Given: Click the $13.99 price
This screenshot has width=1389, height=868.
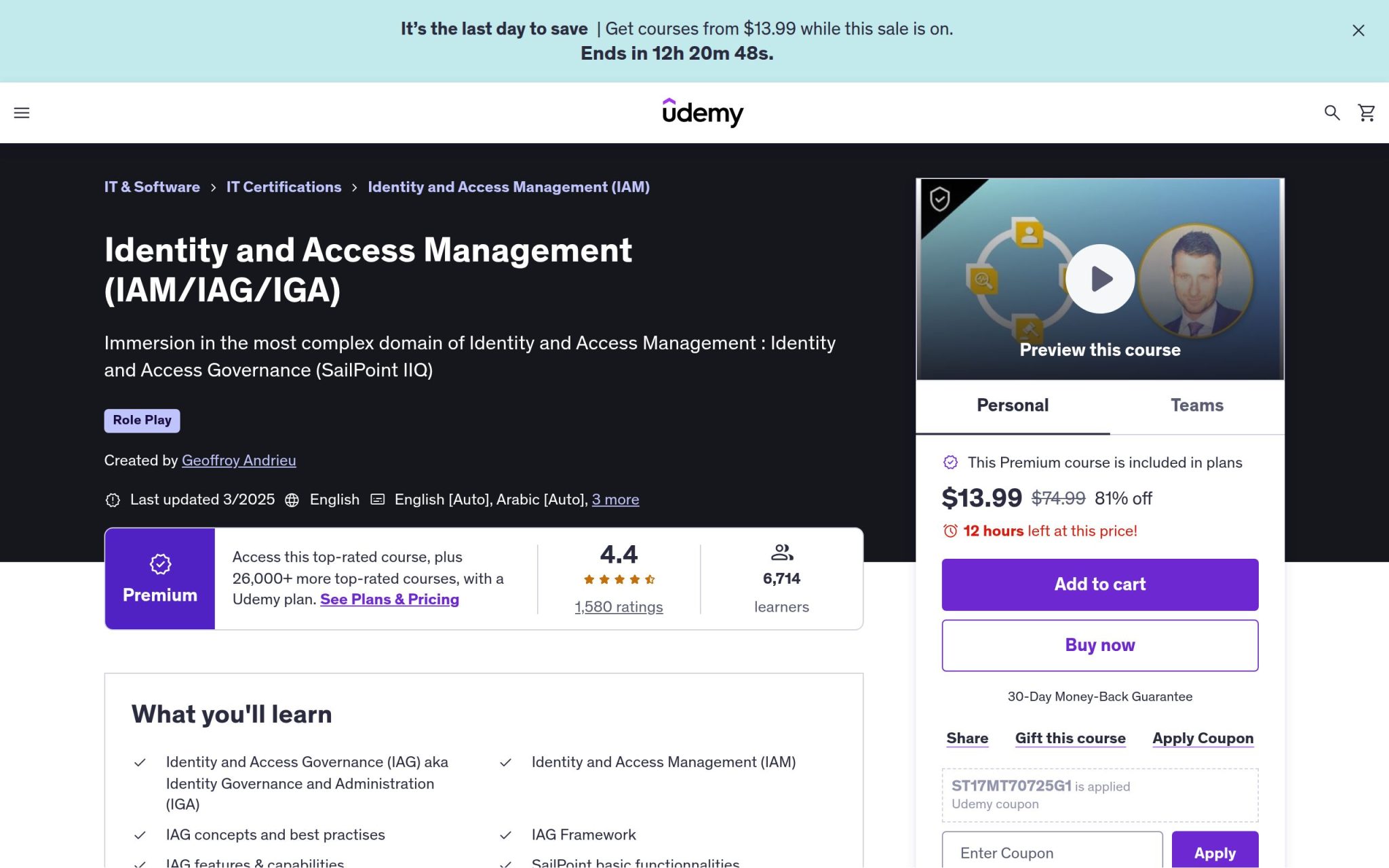Looking at the screenshot, I should pos(981,498).
